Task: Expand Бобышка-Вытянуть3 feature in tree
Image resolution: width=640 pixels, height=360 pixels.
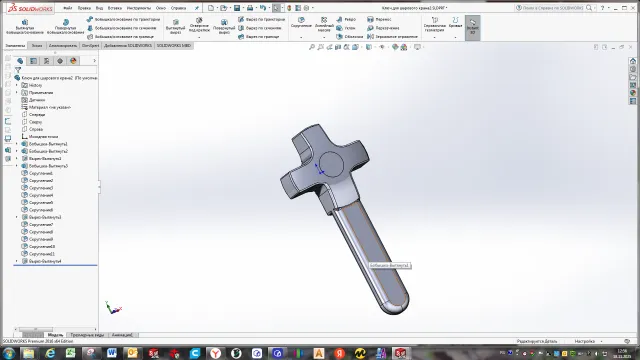Action: (x=17, y=166)
